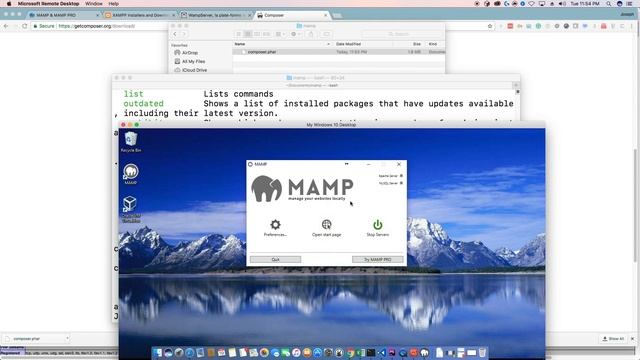This screenshot has width=640, height=360.
Task: Click Quit button in MAMP window
Action: pos(276,260)
